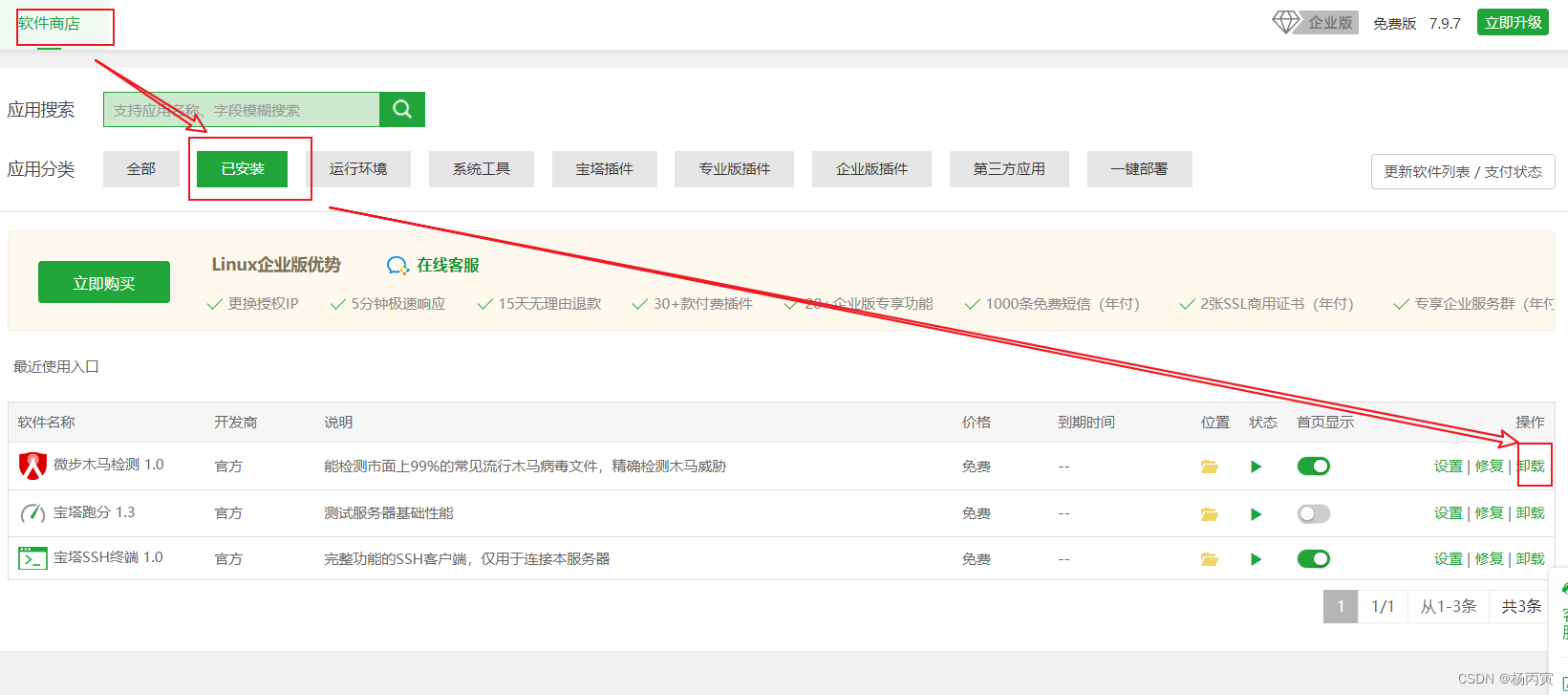Click the 宝塔SSH终端 1.0 name
This screenshot has width=1568, height=695.
click(108, 557)
